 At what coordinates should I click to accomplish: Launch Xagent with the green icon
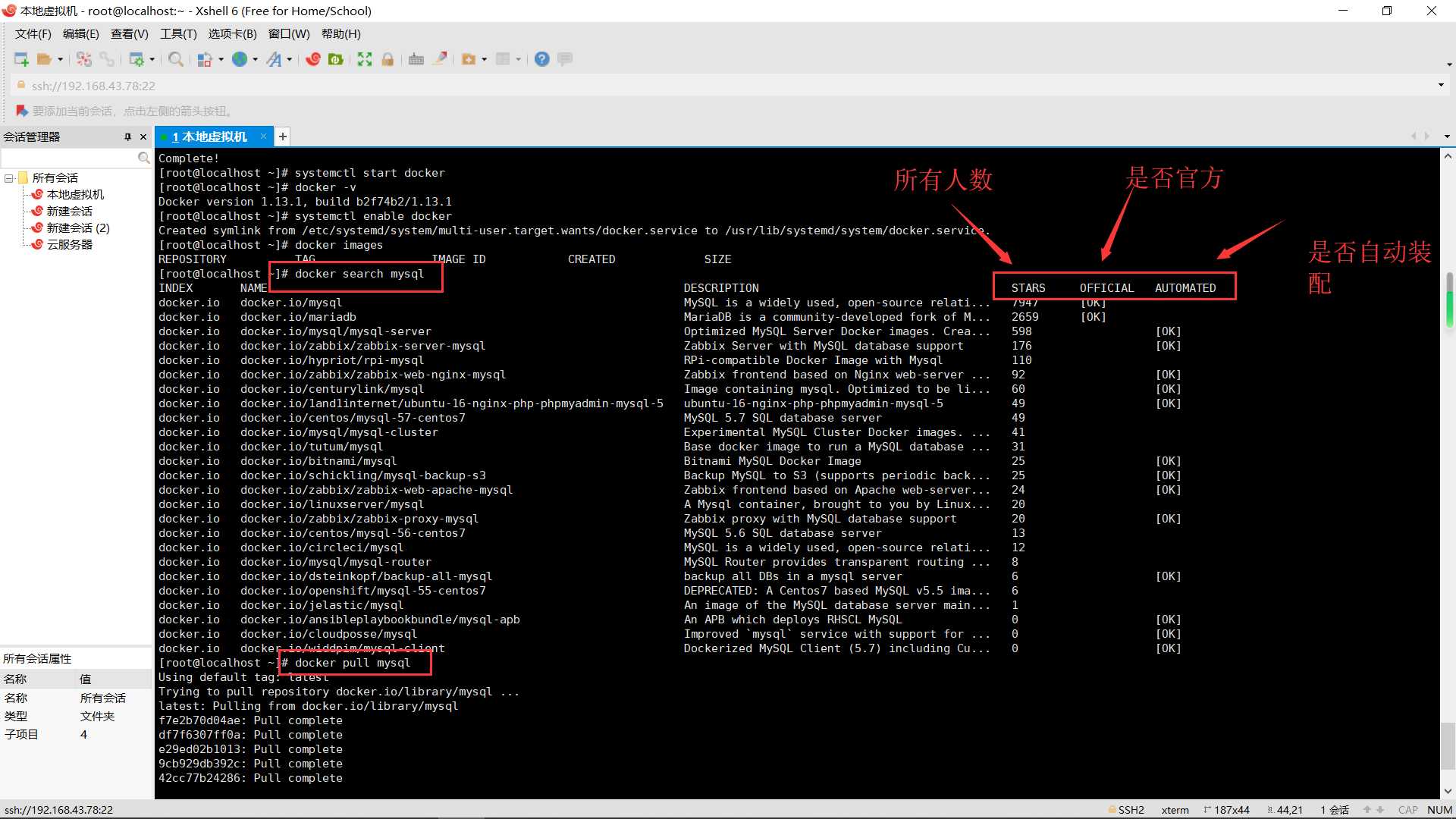point(336,59)
